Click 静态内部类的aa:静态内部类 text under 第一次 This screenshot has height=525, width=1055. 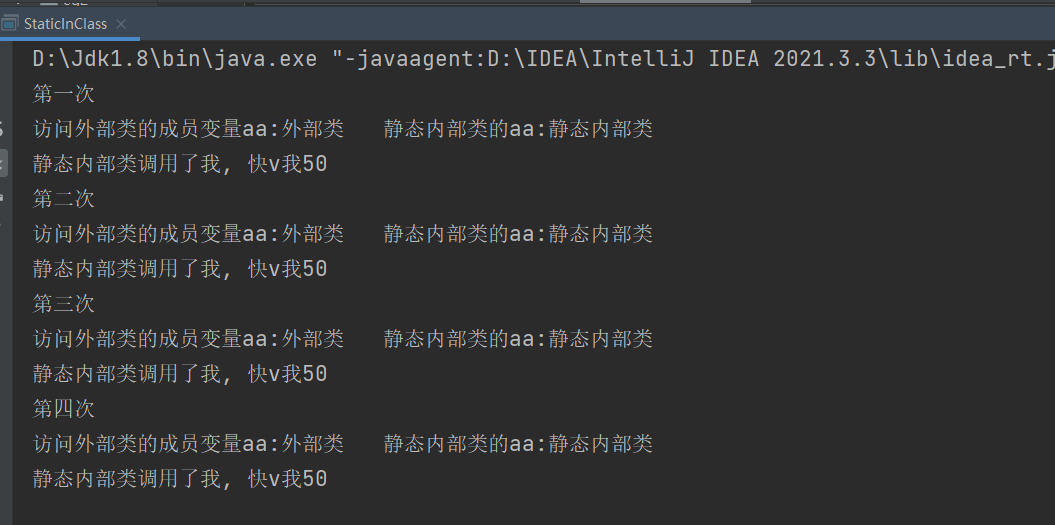point(518,129)
